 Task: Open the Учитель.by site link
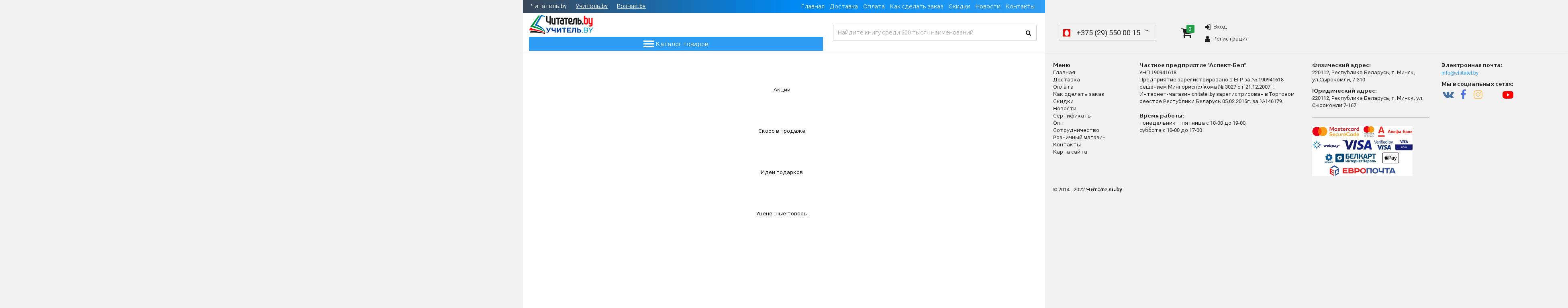click(591, 6)
